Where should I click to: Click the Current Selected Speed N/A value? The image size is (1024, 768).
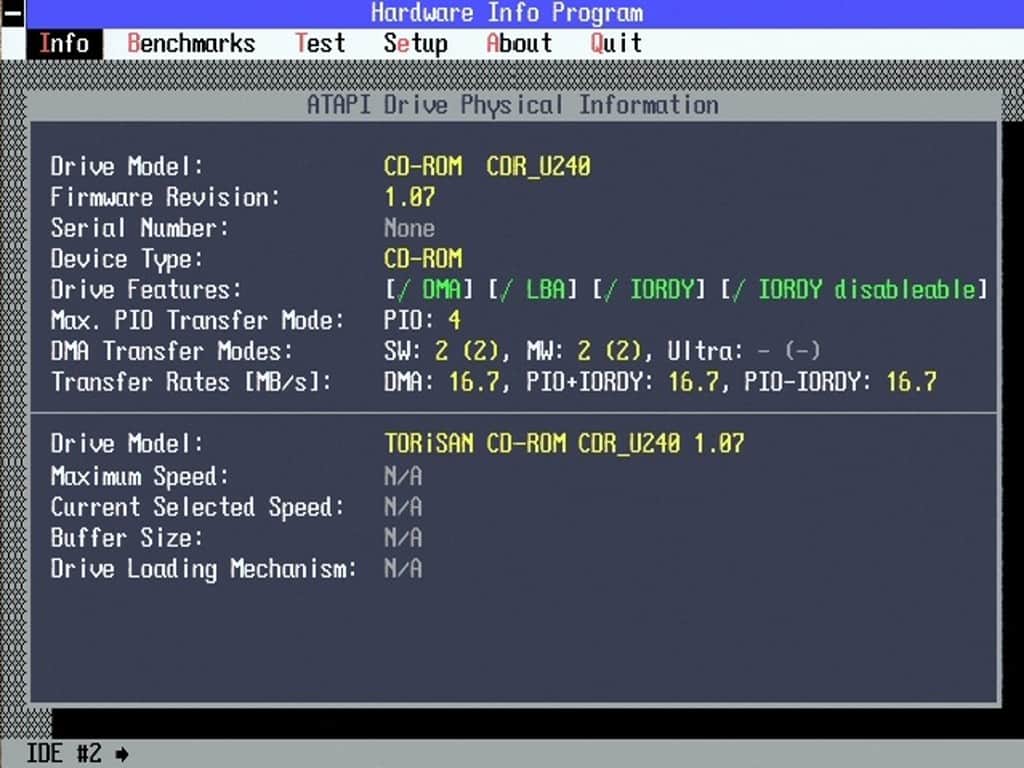point(403,507)
